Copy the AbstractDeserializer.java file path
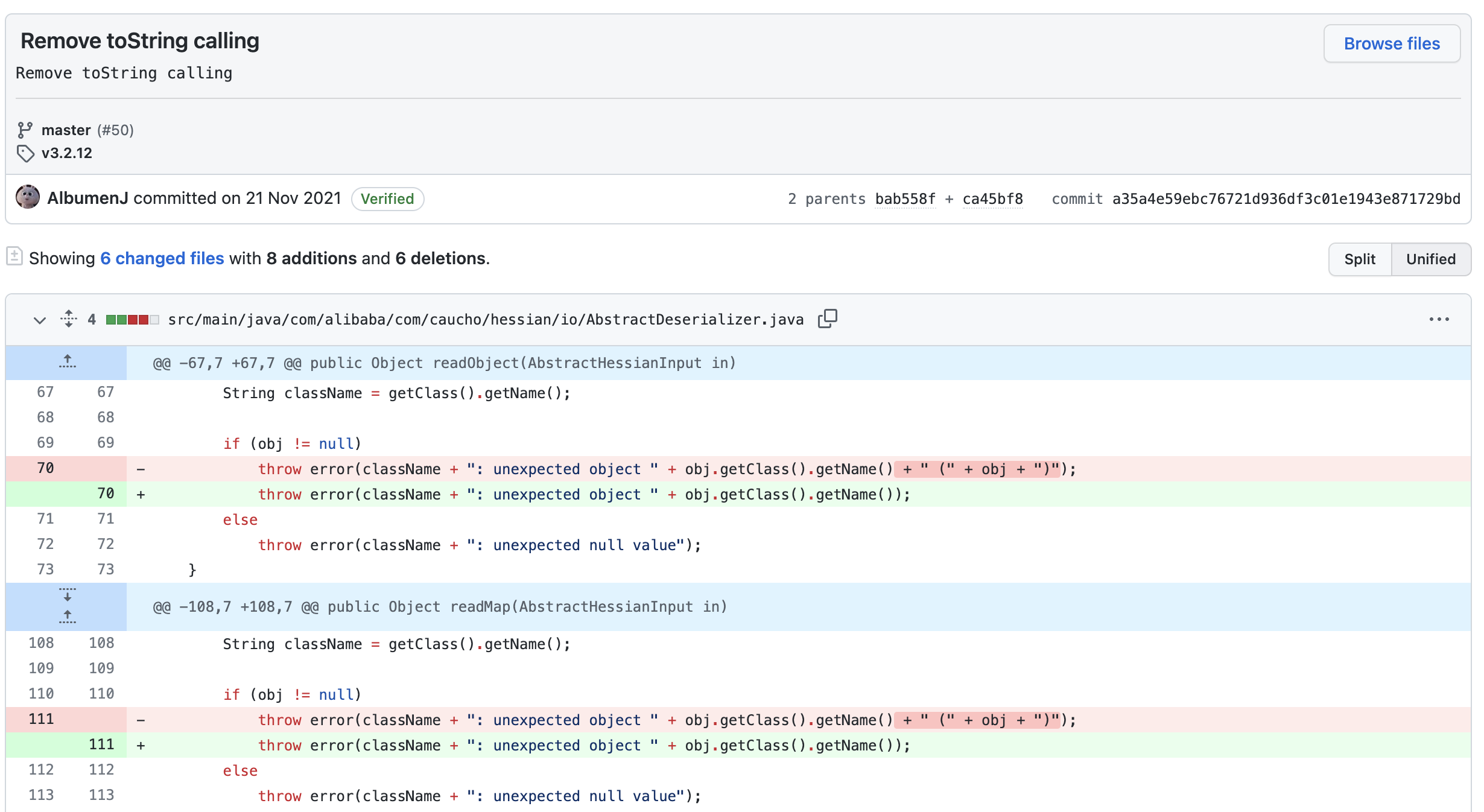 [x=827, y=319]
